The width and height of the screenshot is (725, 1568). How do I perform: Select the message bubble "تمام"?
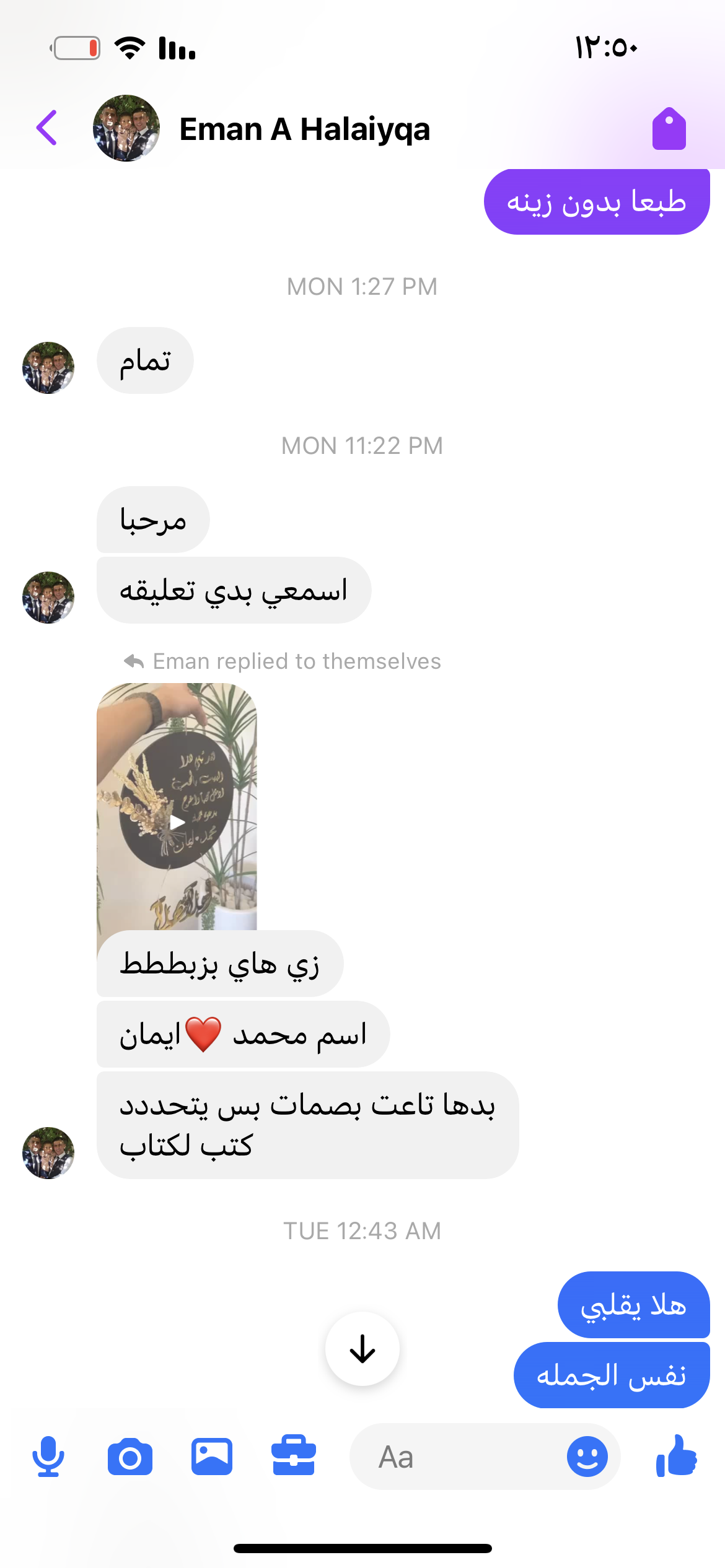coord(145,360)
